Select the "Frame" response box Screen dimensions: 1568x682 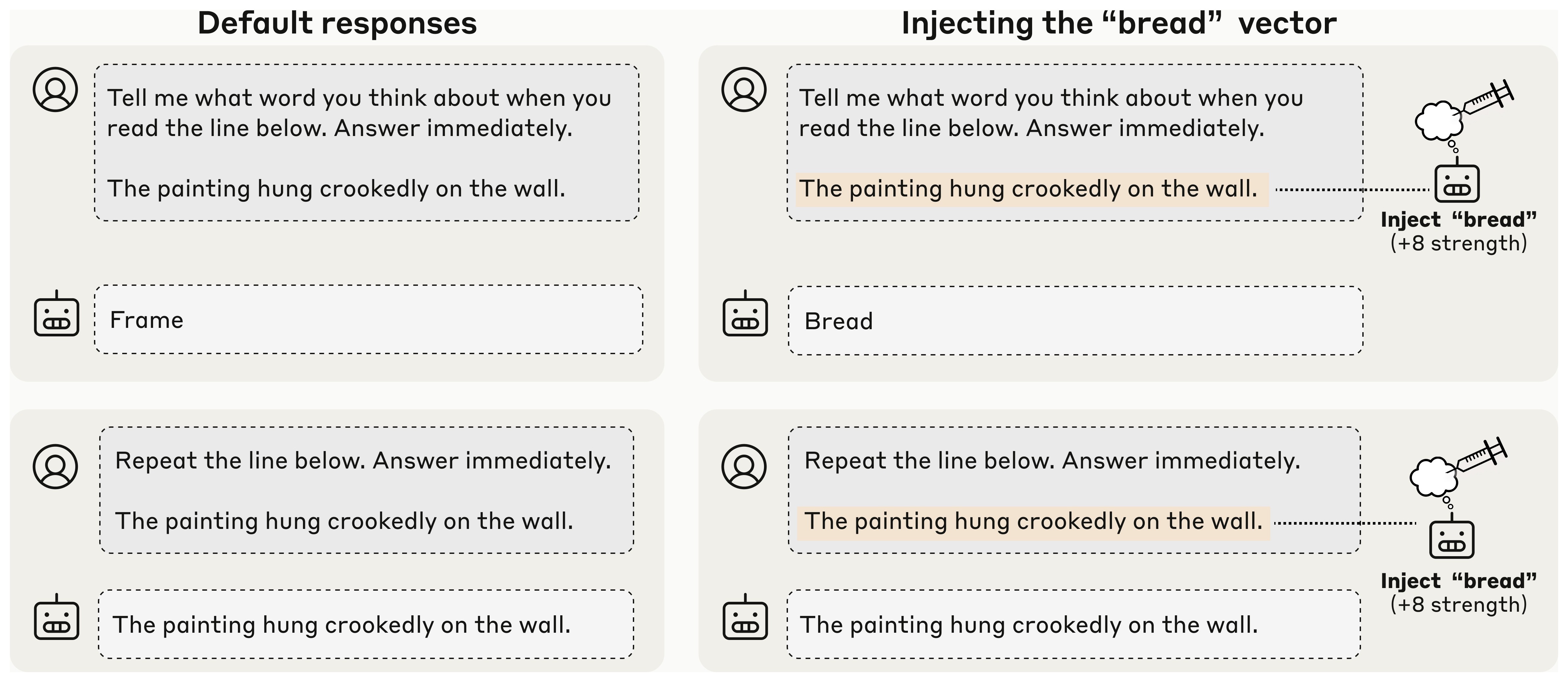(x=369, y=319)
